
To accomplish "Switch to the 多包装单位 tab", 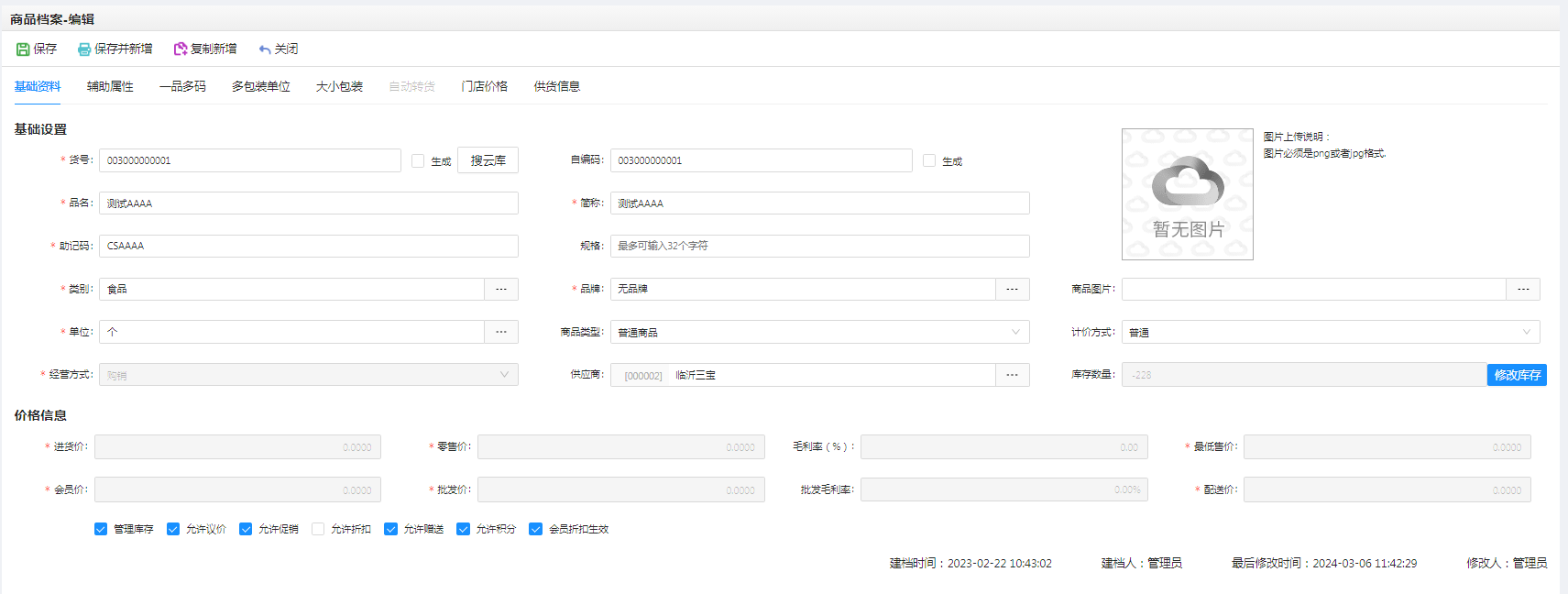I will 261,86.
